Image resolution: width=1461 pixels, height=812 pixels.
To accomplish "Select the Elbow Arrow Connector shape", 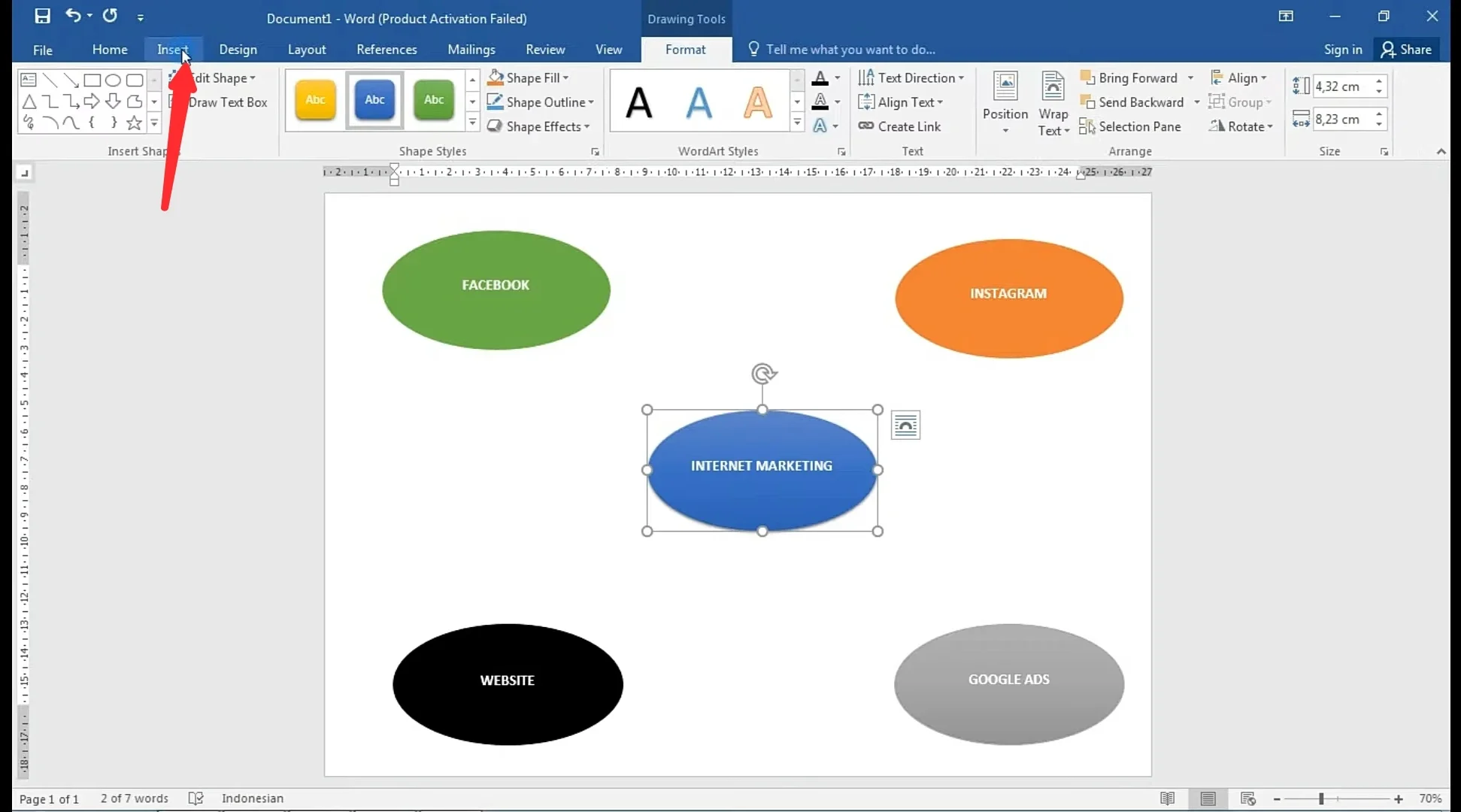I will [x=71, y=101].
